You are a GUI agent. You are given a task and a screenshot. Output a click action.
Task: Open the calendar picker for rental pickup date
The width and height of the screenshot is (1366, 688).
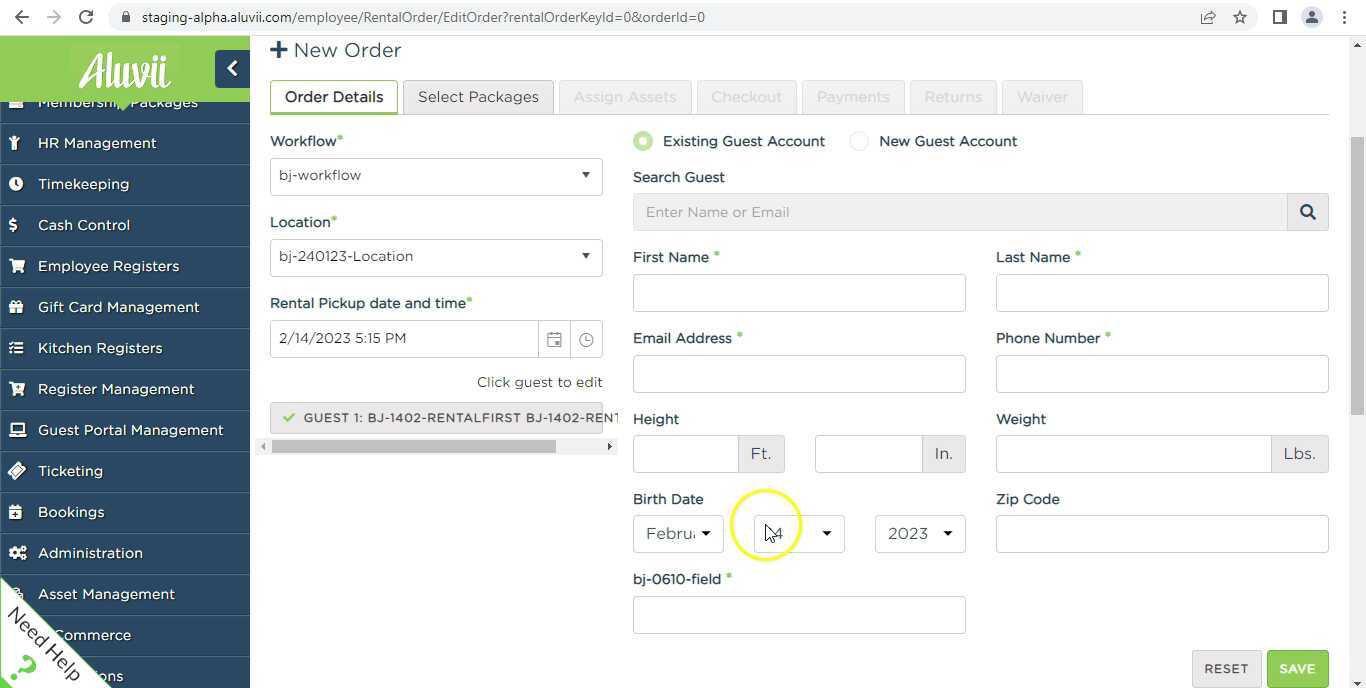[x=554, y=338]
